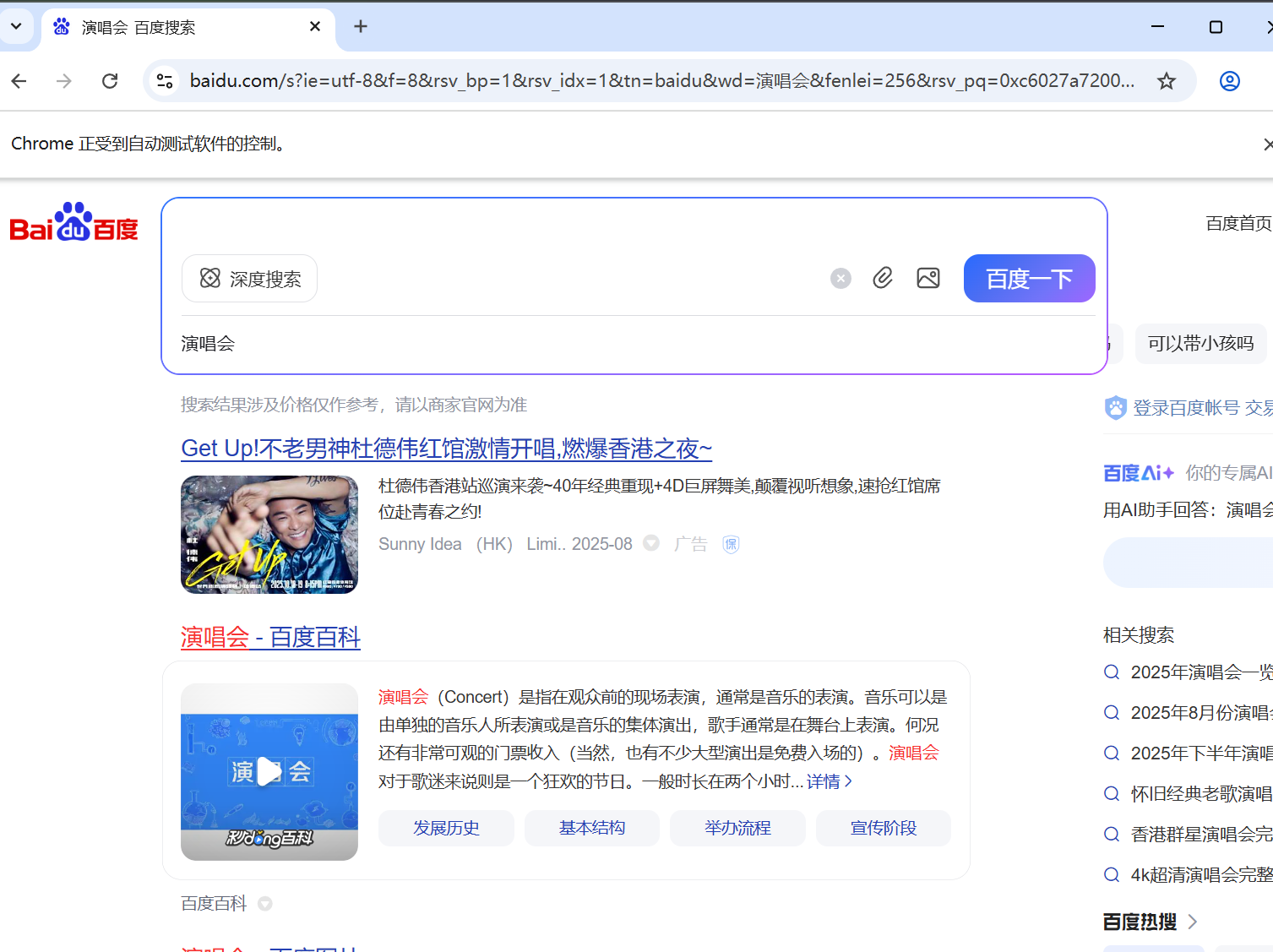The image size is (1273, 952).
Task: Open related search 2025年8月份演唱会
Action: point(1201,713)
